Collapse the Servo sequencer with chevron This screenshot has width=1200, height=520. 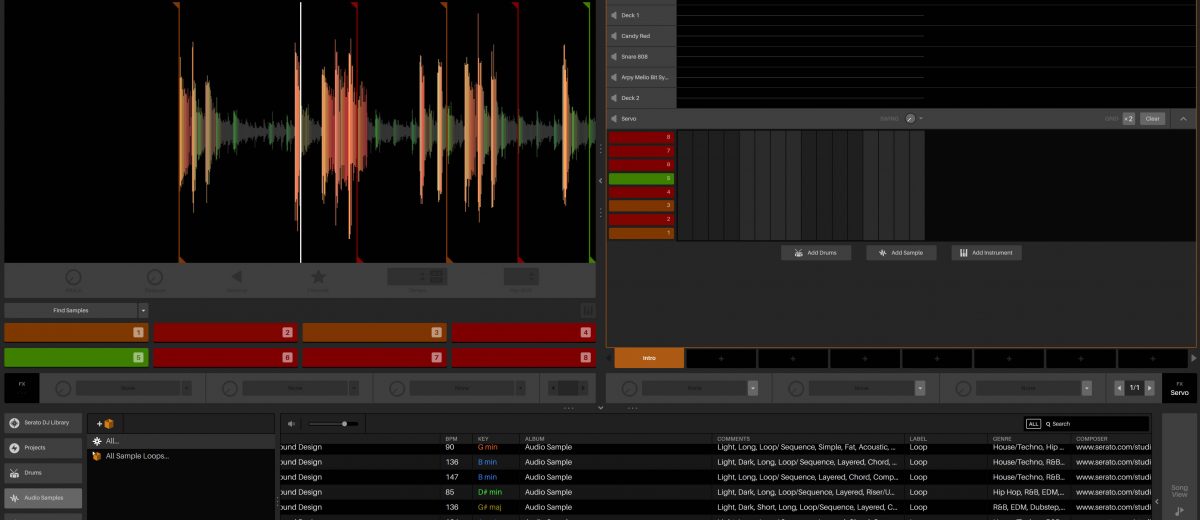1184,118
